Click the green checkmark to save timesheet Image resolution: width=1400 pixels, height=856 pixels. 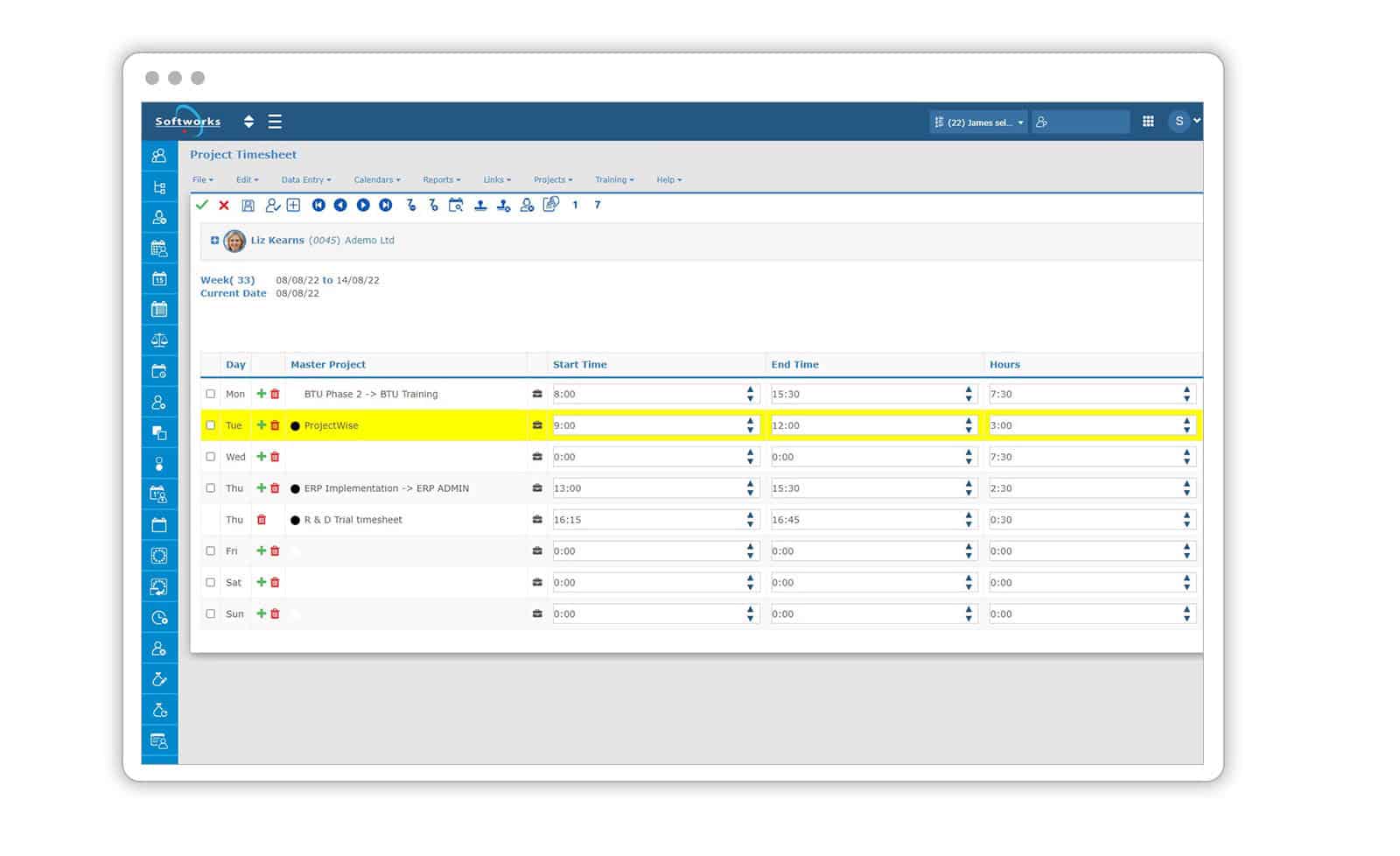pyautogui.click(x=203, y=205)
